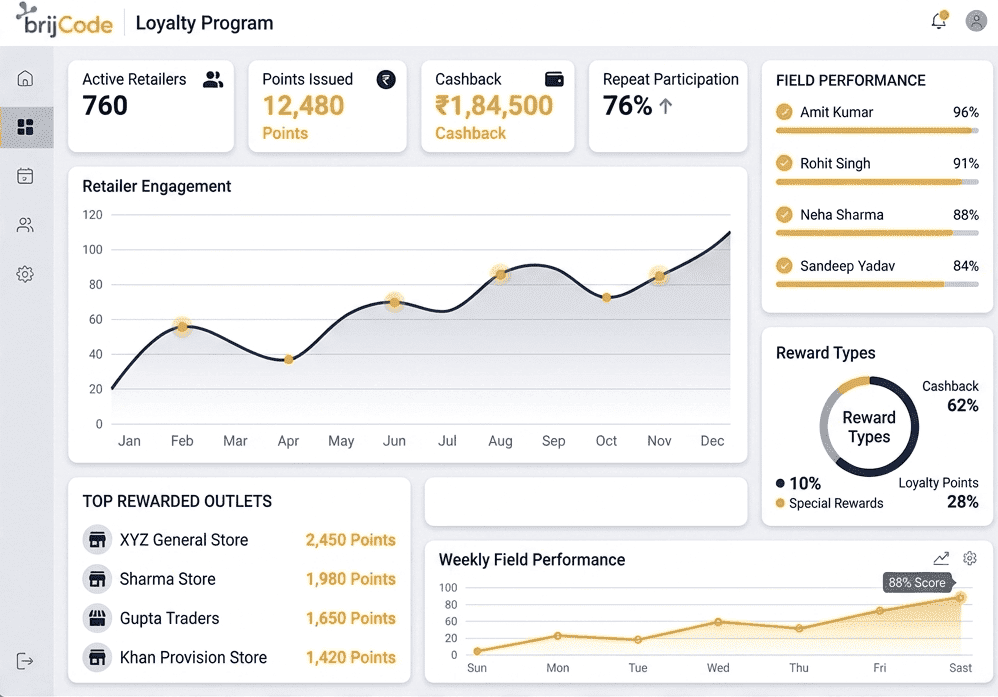The height and width of the screenshot is (697, 998).
Task: Click the Retailer Engagement heading
Action: pos(157,187)
